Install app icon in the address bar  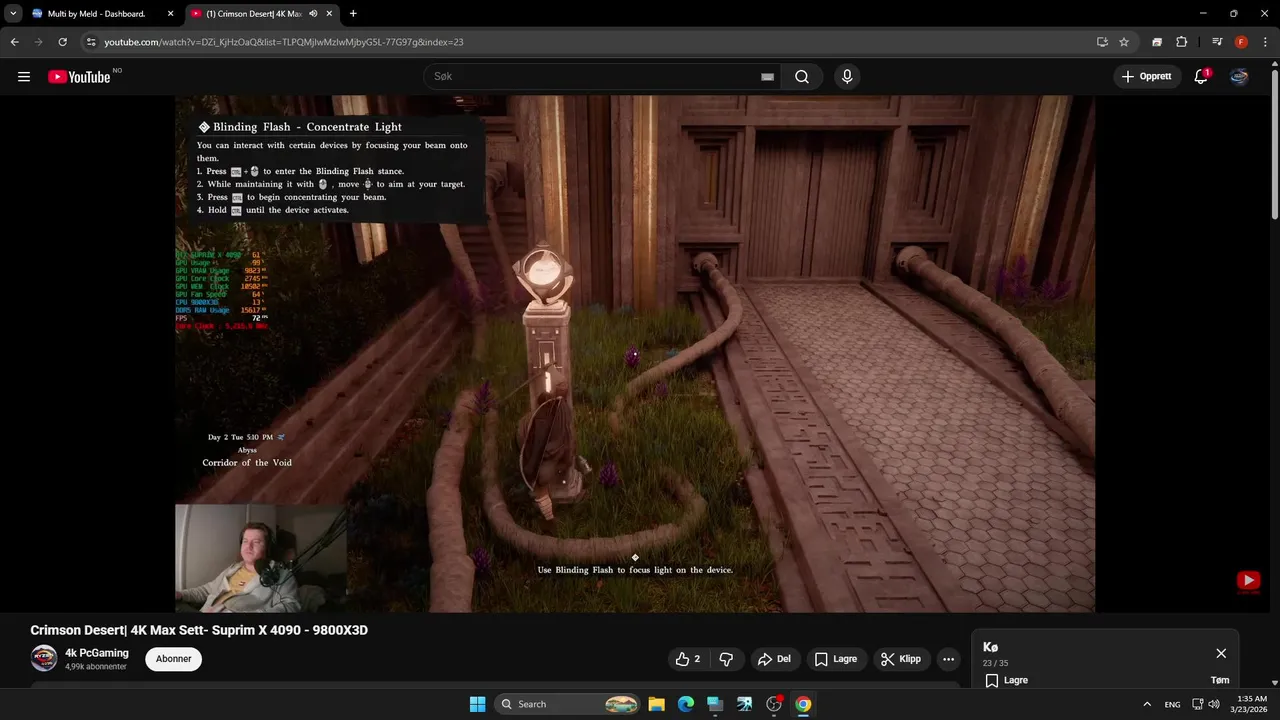(x=1102, y=42)
